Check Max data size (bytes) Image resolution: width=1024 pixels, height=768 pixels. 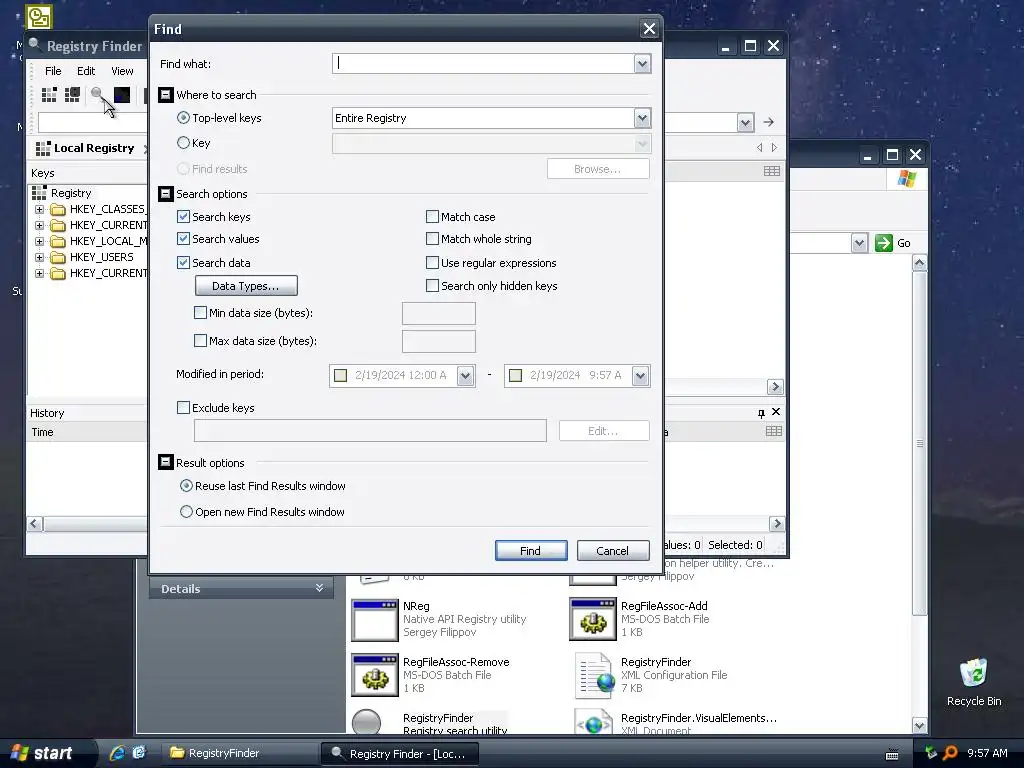pyautogui.click(x=200, y=340)
